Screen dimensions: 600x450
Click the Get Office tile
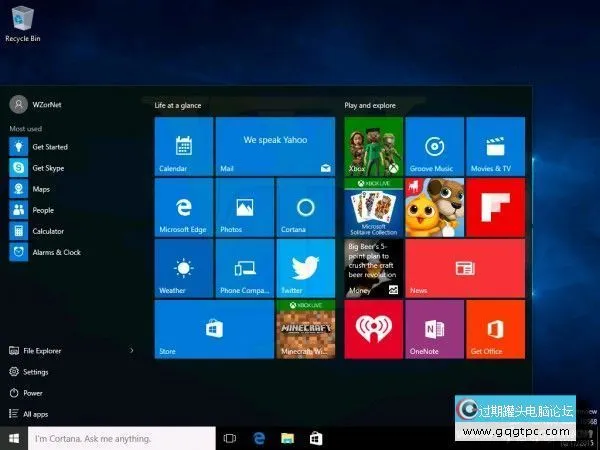[x=495, y=329]
